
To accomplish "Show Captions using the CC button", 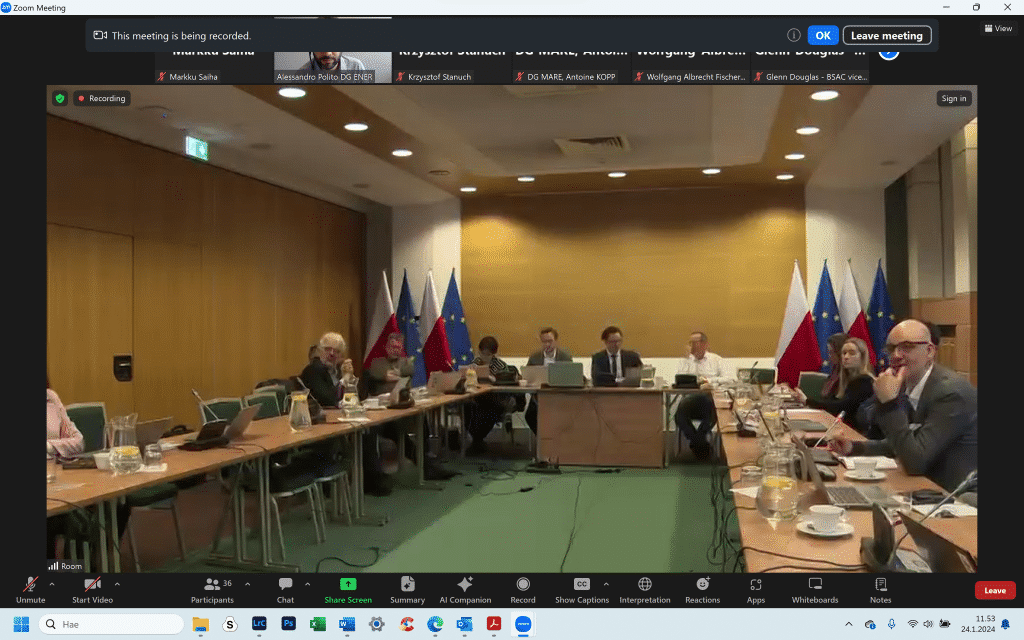I will (582, 590).
